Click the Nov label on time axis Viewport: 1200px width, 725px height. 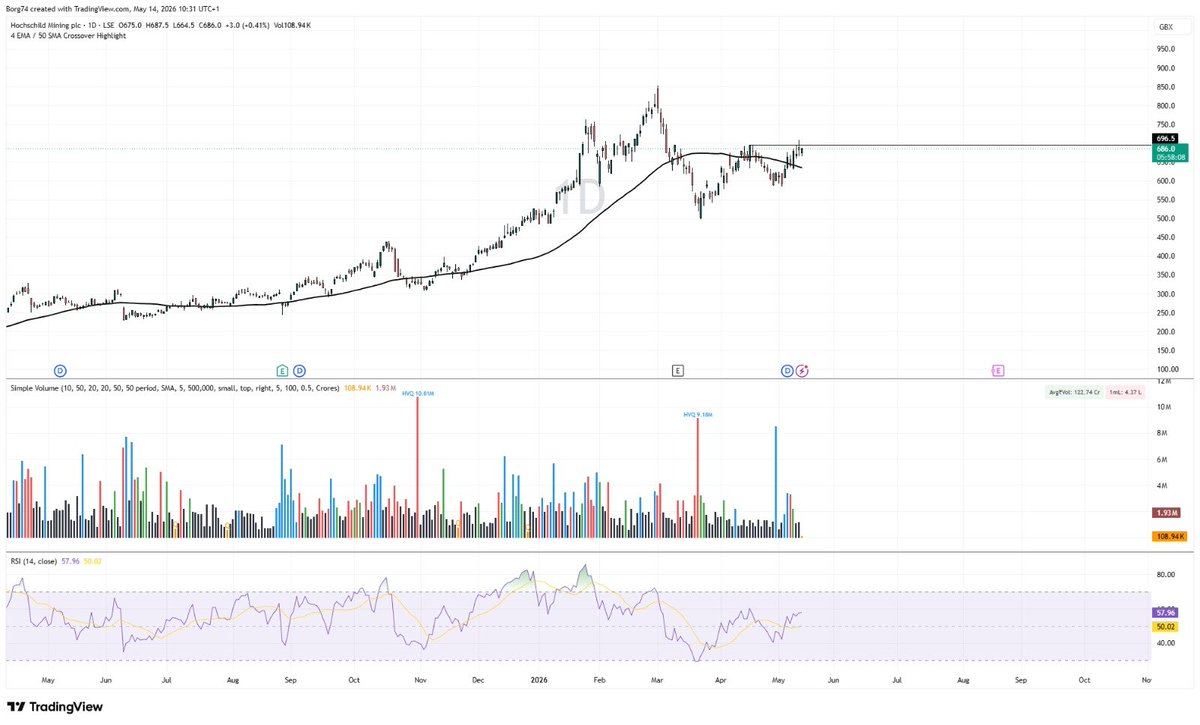tap(422, 678)
